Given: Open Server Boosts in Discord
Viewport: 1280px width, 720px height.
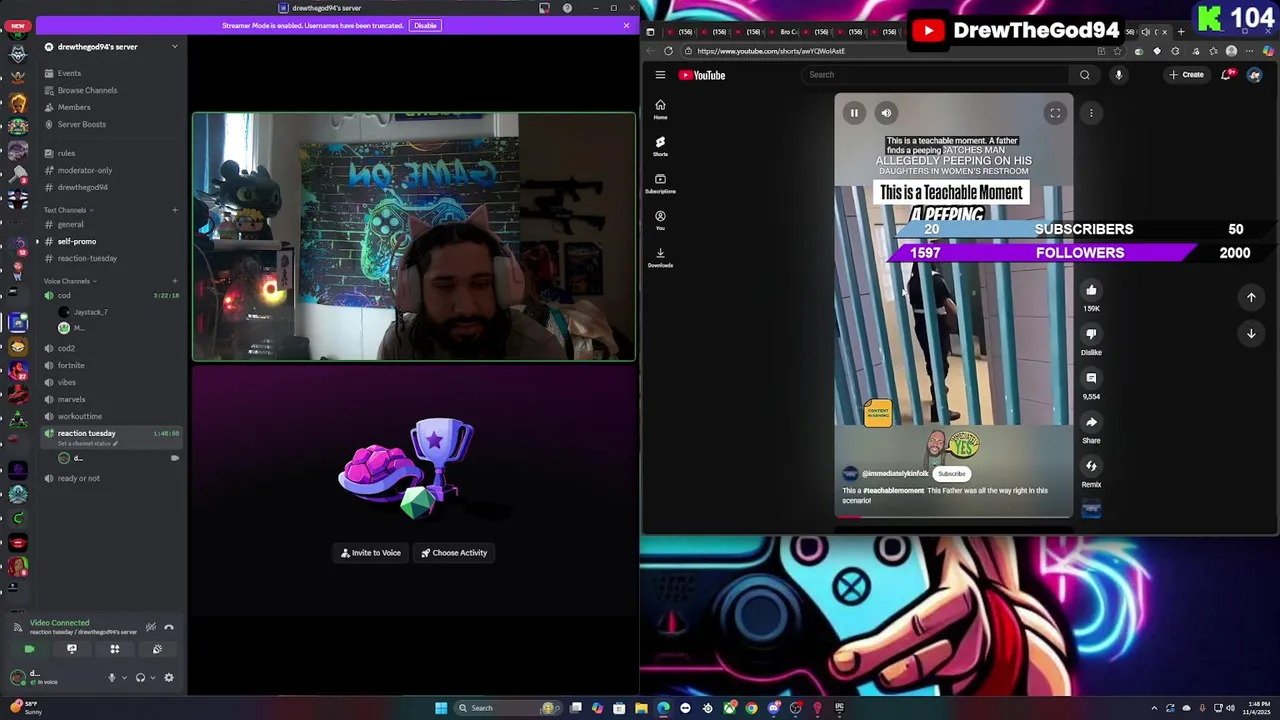Looking at the screenshot, I should coord(82,124).
